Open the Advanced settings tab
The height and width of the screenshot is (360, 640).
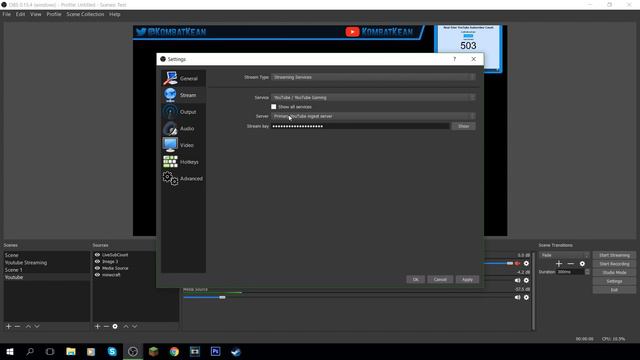point(183,178)
